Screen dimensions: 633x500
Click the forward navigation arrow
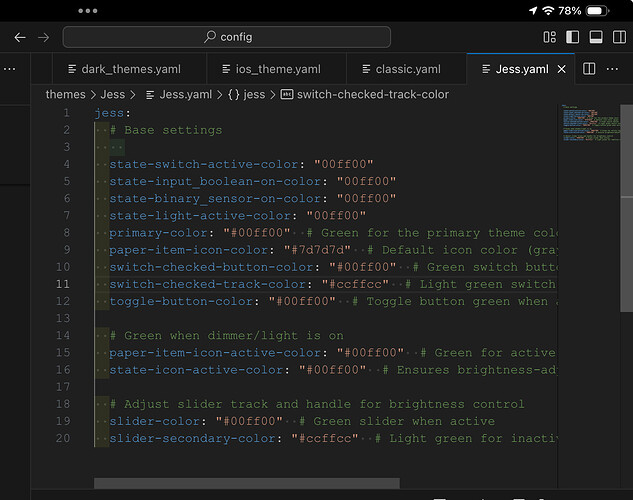pyautogui.click(x=43, y=37)
